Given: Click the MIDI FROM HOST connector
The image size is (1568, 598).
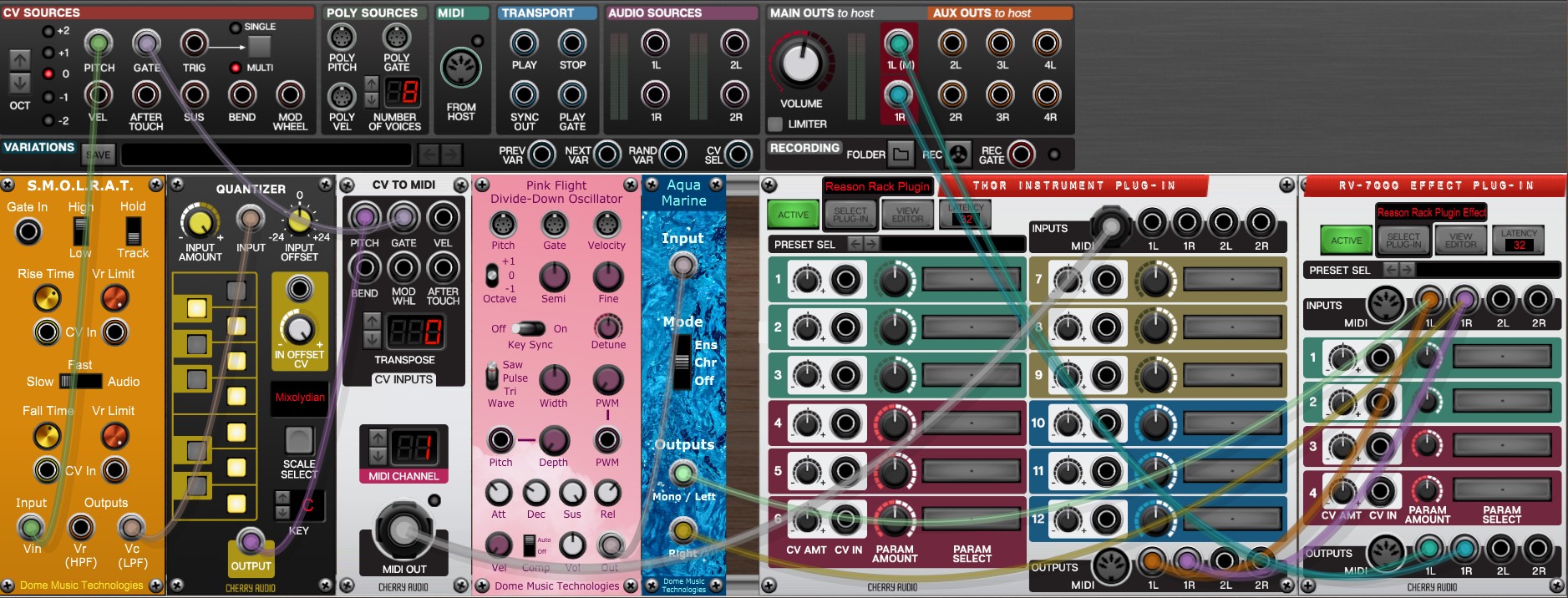Looking at the screenshot, I should (x=461, y=68).
